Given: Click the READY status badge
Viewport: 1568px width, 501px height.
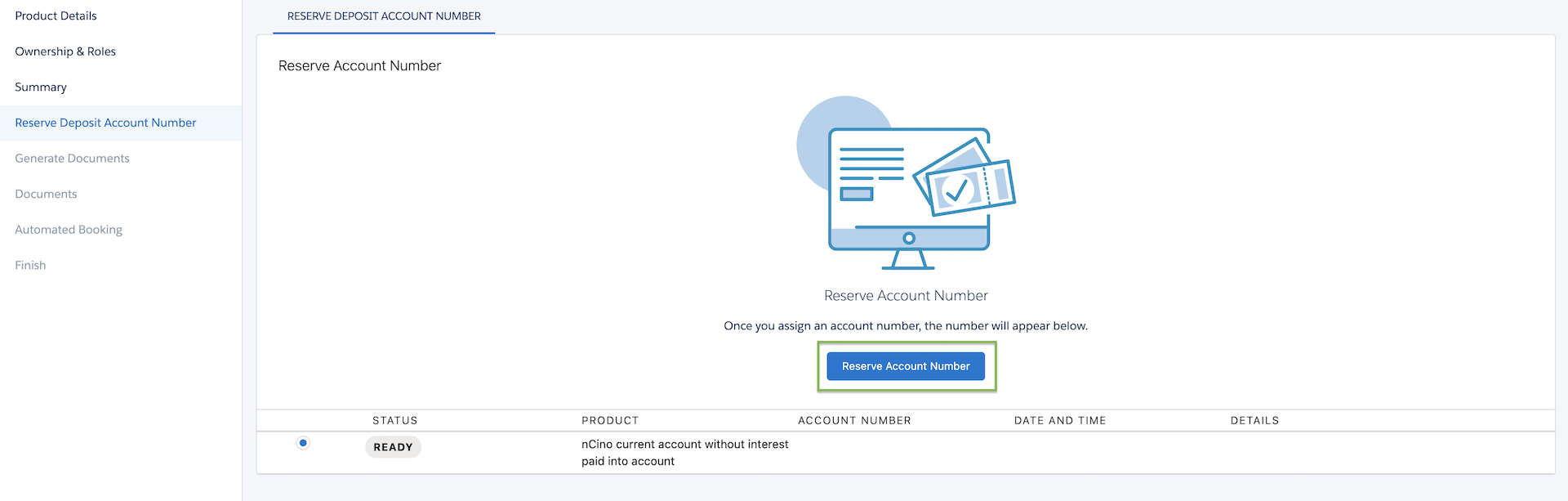Looking at the screenshot, I should point(393,447).
